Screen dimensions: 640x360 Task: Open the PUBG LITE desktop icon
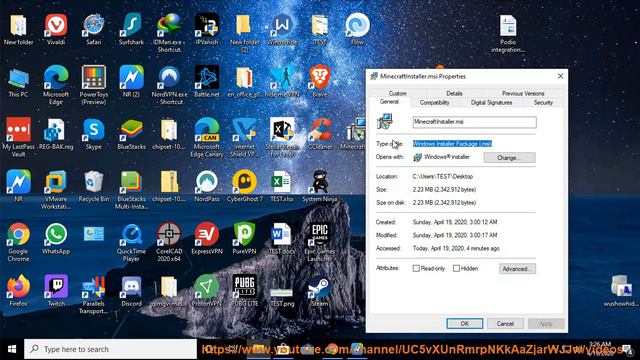244,291
